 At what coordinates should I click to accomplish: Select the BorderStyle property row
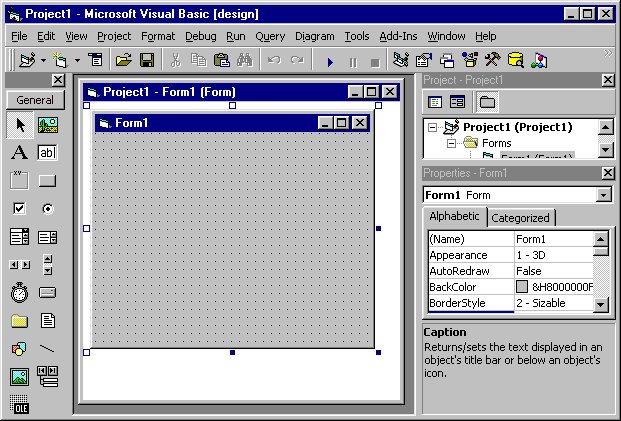[511, 303]
